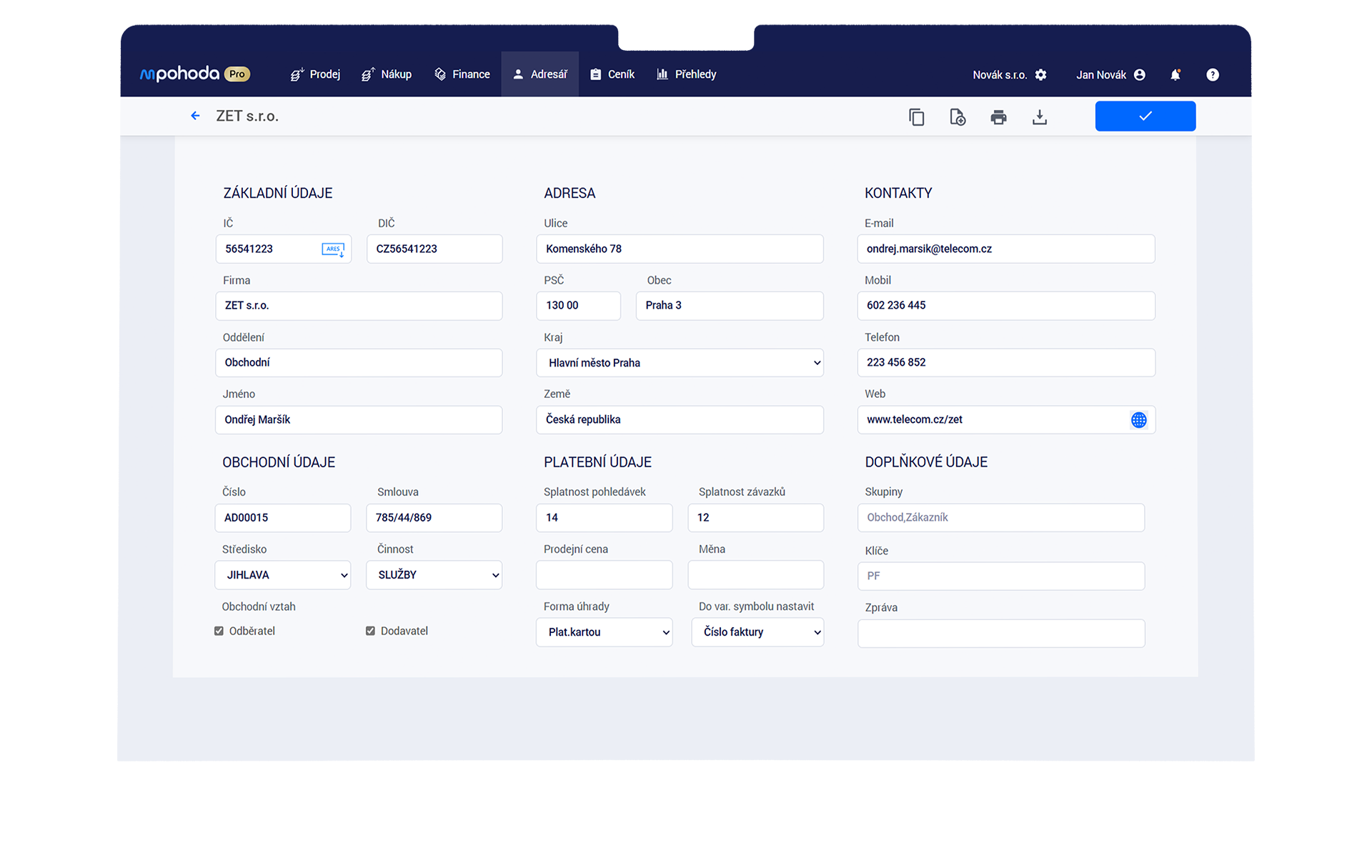The width and height of the screenshot is (1372, 868).
Task: Save with the blue checkmark button
Action: click(1145, 116)
